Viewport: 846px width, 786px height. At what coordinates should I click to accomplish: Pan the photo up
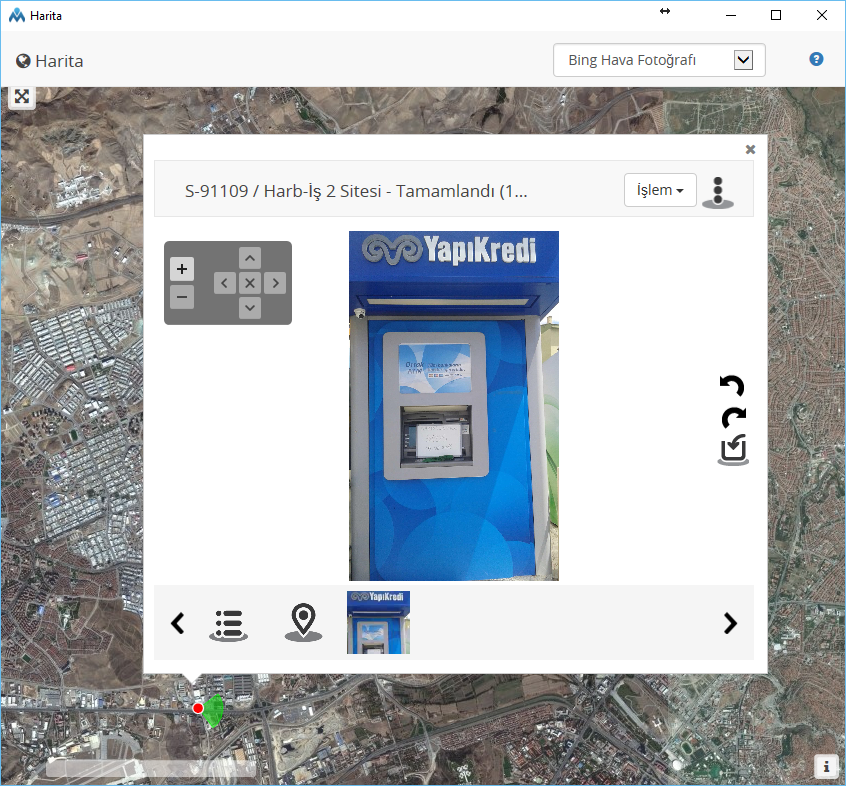pyautogui.click(x=250, y=258)
